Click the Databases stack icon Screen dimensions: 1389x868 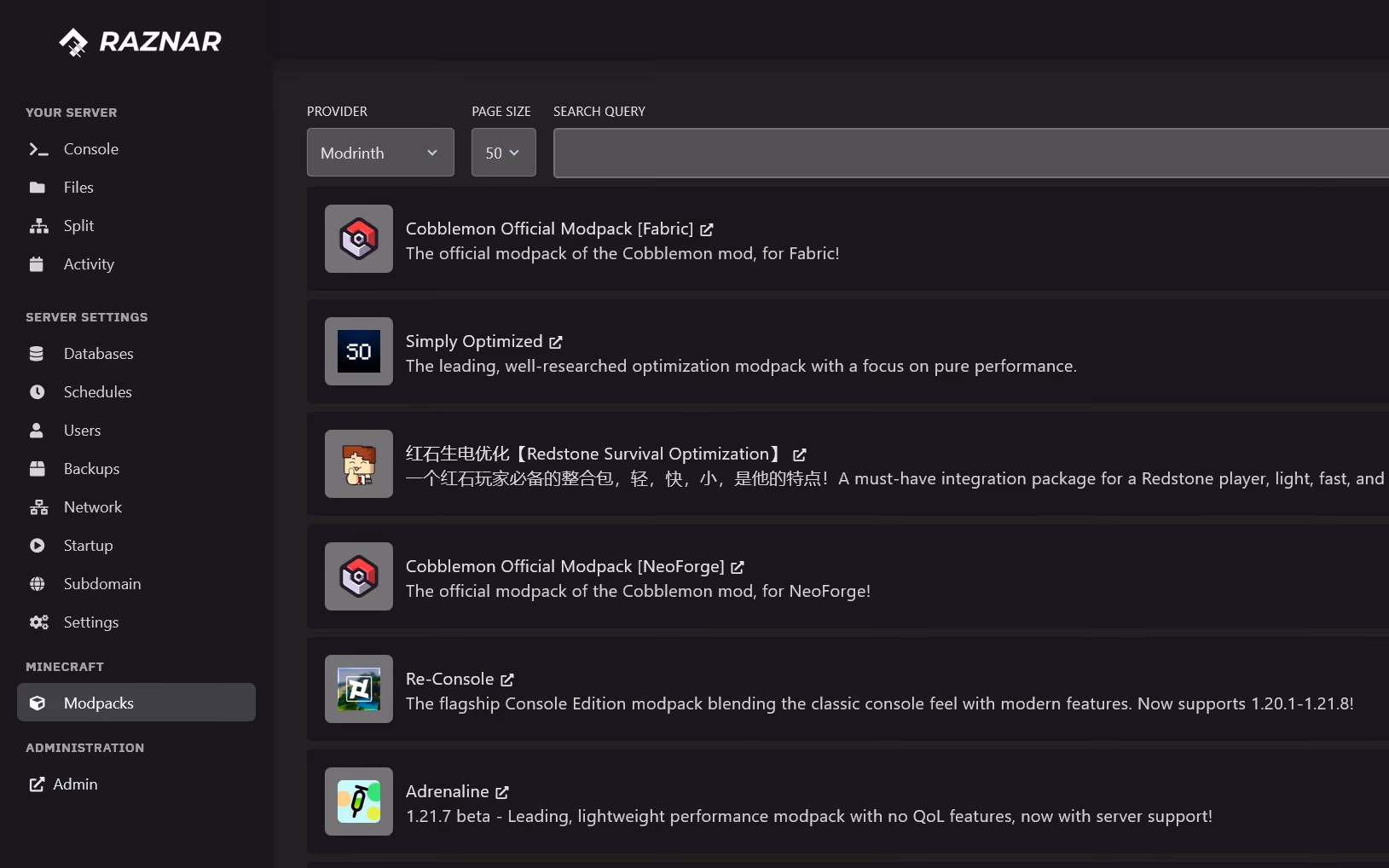[37, 354]
